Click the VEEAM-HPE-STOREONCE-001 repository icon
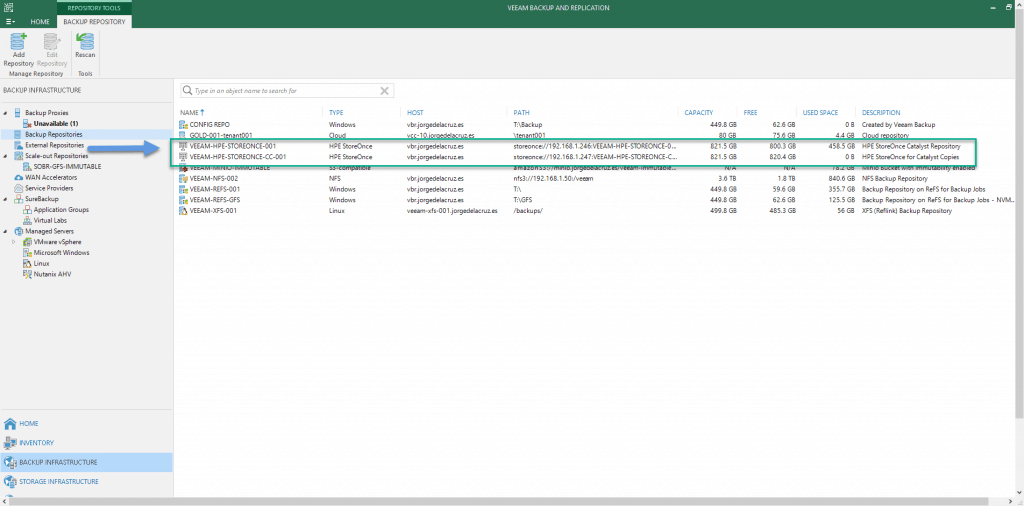 (x=184, y=146)
